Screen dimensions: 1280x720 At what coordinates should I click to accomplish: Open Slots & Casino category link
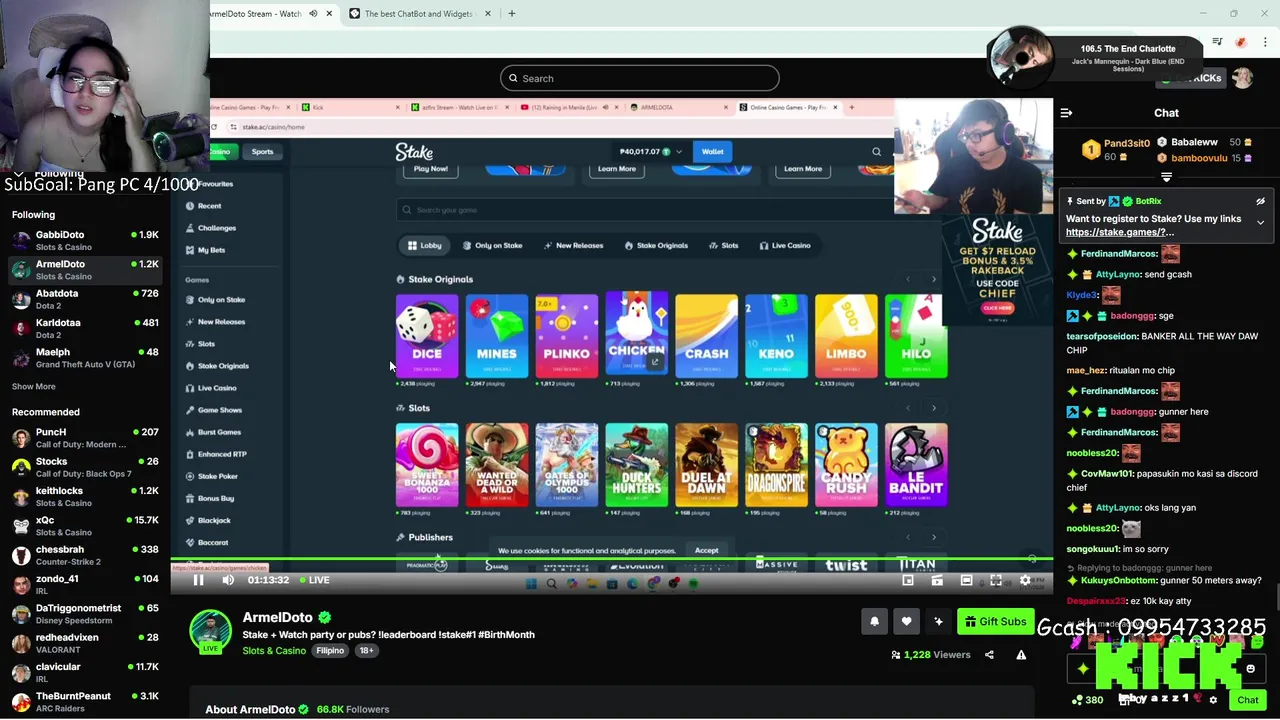pyautogui.click(x=274, y=651)
